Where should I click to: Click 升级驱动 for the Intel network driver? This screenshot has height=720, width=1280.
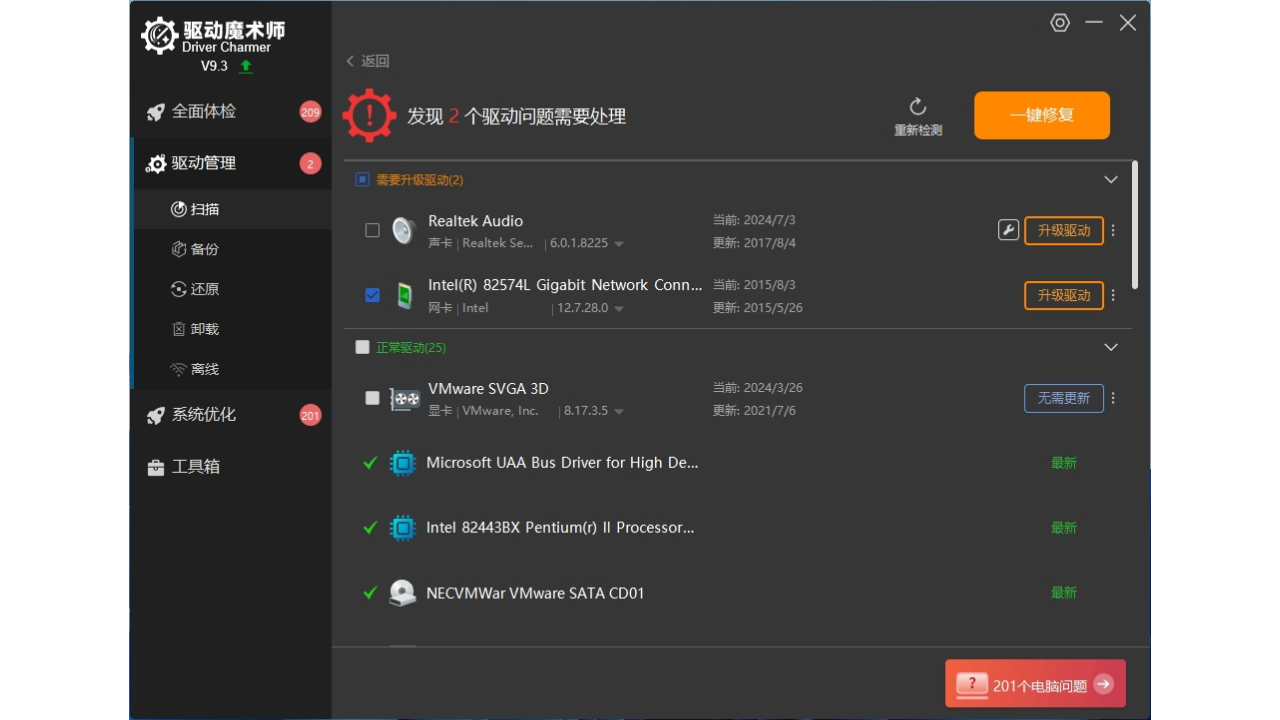(x=1063, y=295)
